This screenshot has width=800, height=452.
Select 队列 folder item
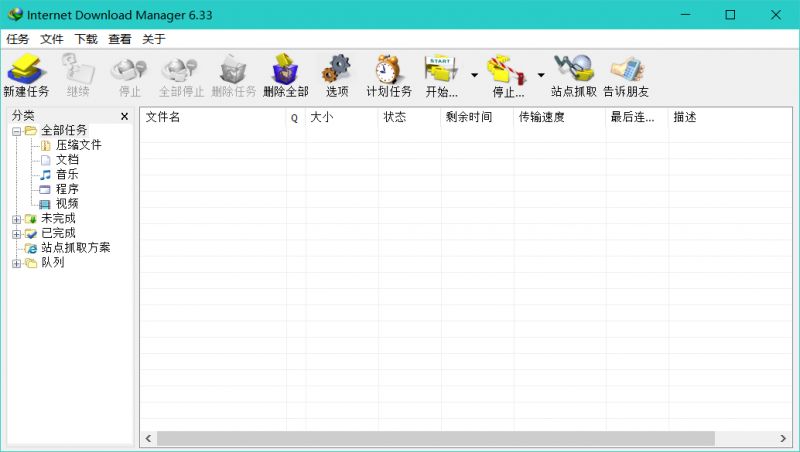click(x=53, y=262)
